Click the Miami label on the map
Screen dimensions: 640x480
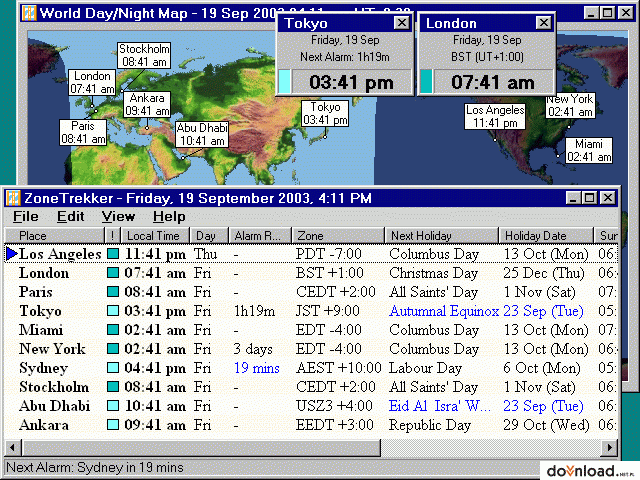589,151
